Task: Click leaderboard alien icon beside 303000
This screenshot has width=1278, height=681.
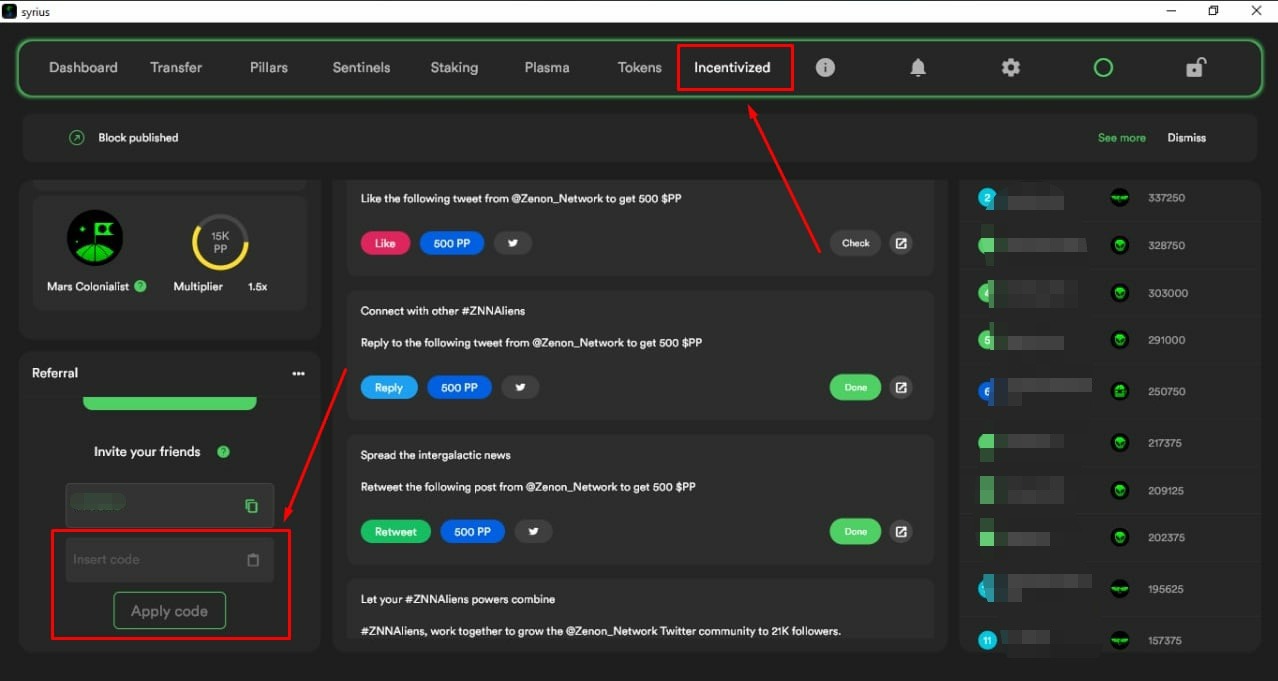Action: click(1120, 293)
